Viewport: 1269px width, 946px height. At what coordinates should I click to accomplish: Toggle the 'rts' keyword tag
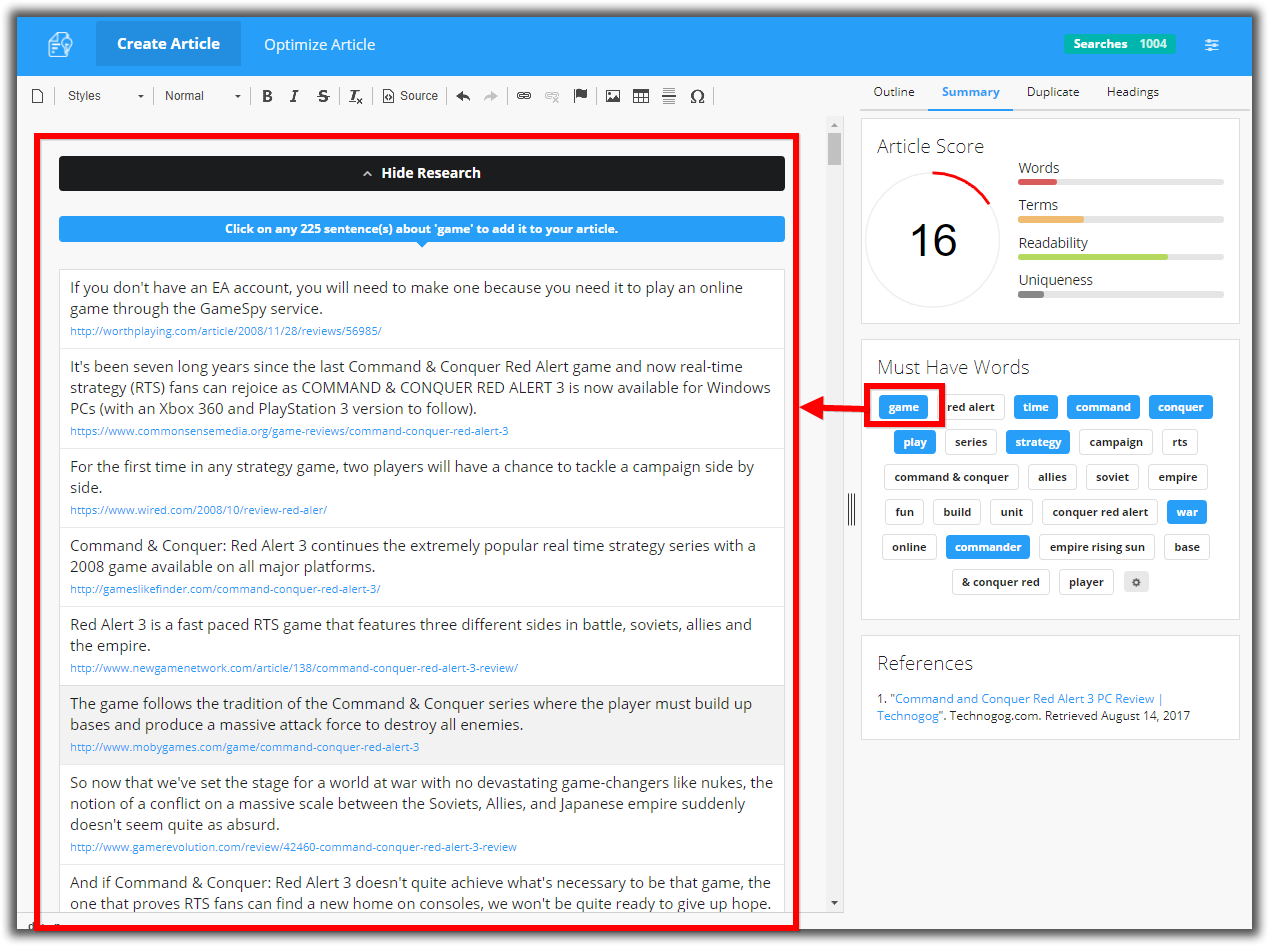[1180, 442]
